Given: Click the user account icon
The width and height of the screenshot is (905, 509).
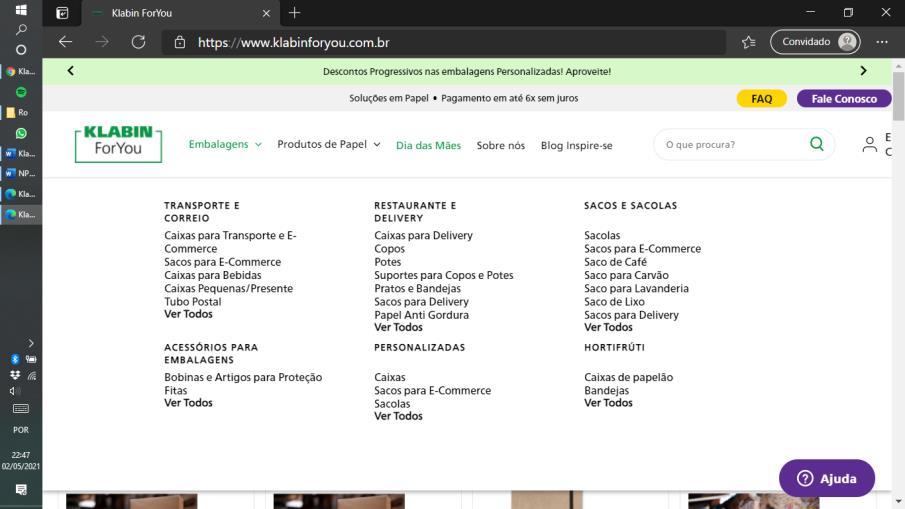Looking at the screenshot, I should pyautogui.click(x=869, y=144).
